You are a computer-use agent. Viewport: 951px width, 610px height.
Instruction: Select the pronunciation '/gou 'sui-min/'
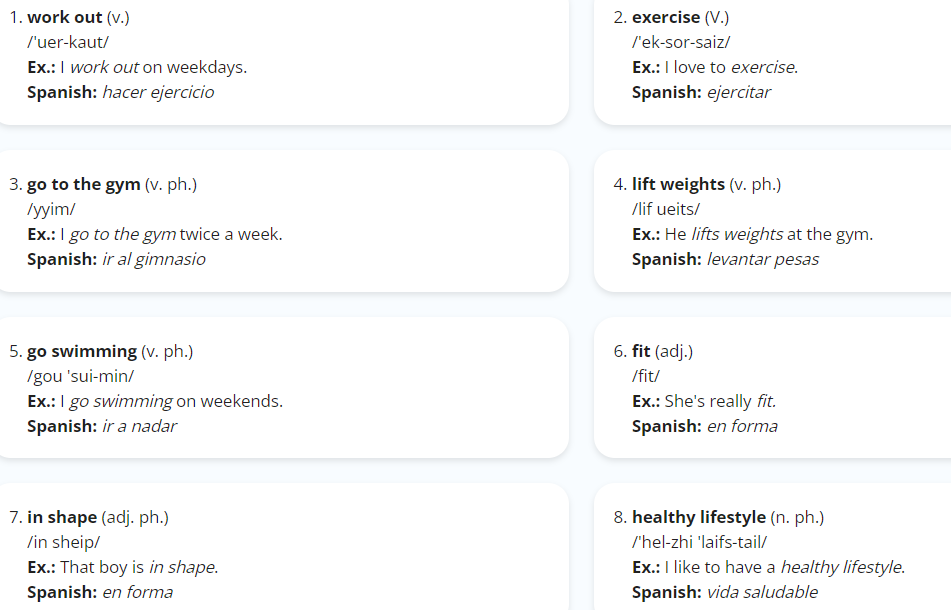coord(81,377)
